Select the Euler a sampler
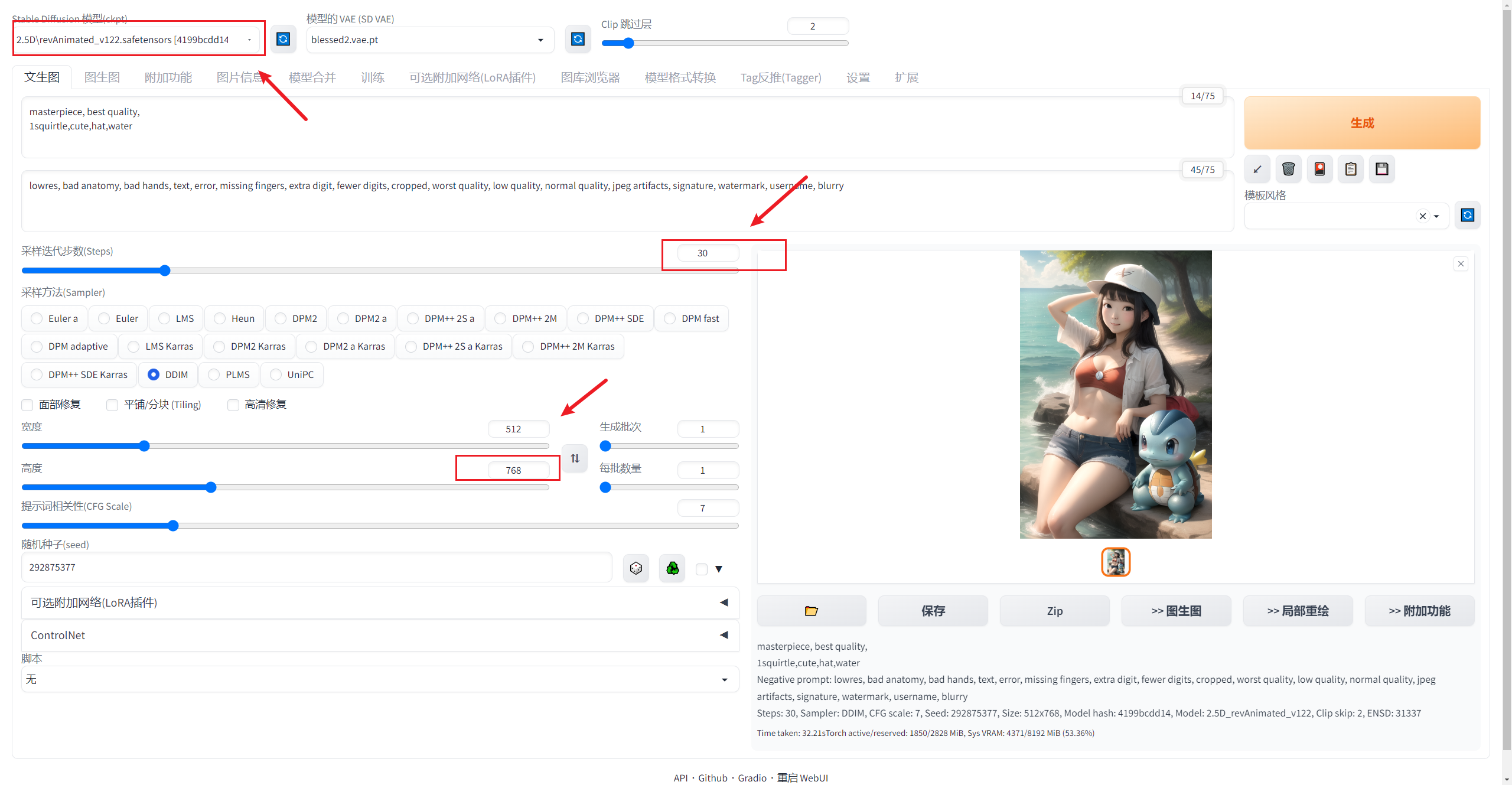Viewport: 1512px width, 785px height. pos(37,318)
